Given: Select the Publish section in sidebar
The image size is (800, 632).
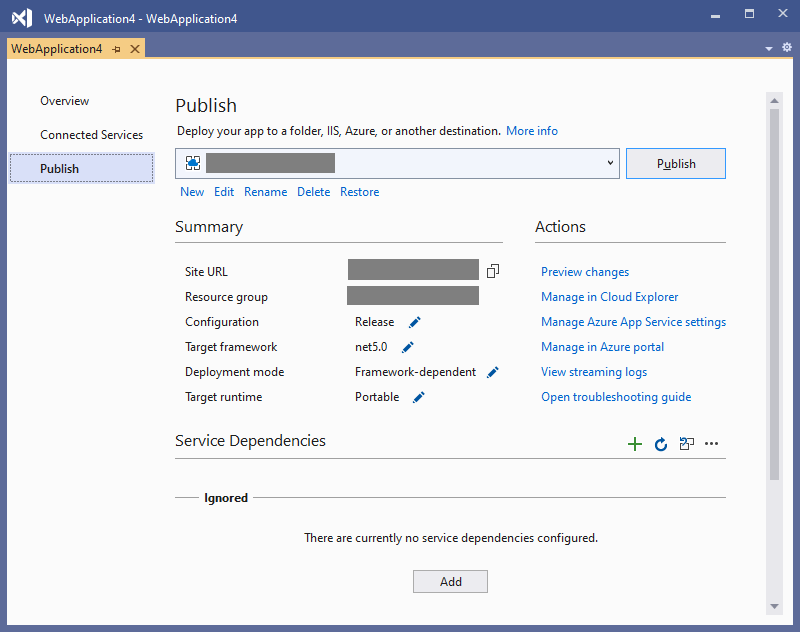Looking at the screenshot, I should click(x=82, y=168).
